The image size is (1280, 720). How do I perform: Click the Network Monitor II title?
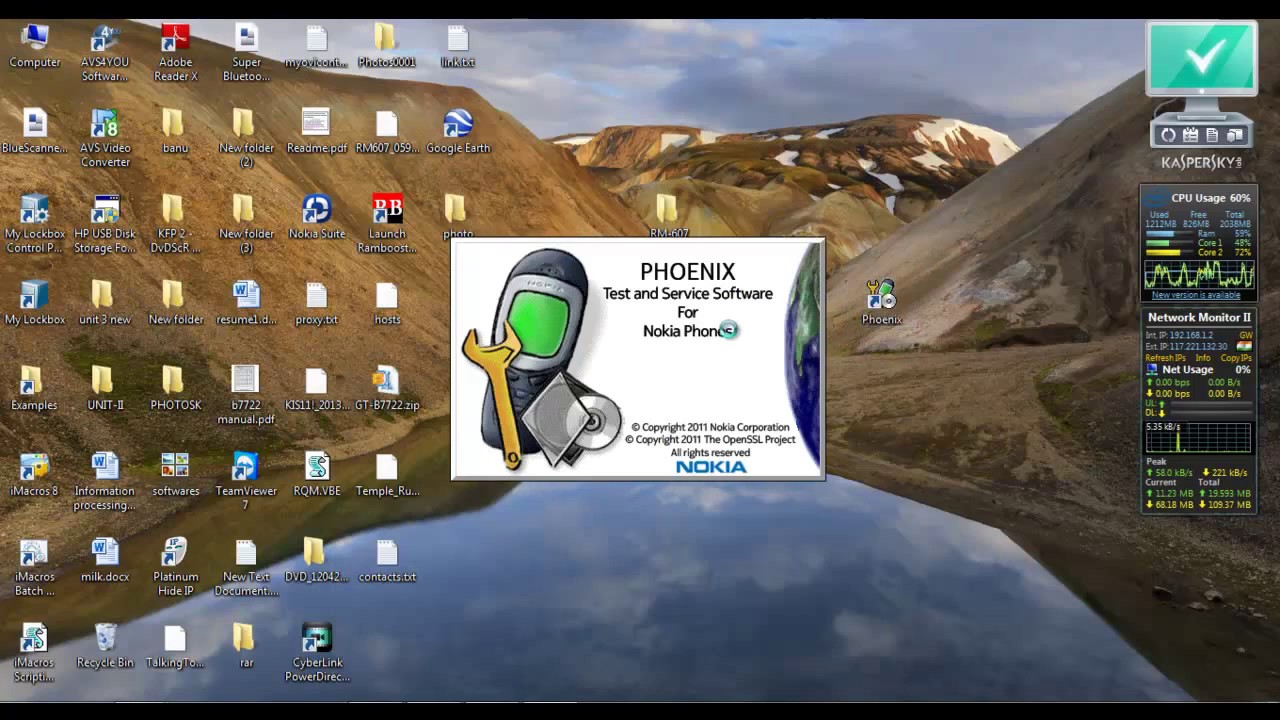[1199, 317]
